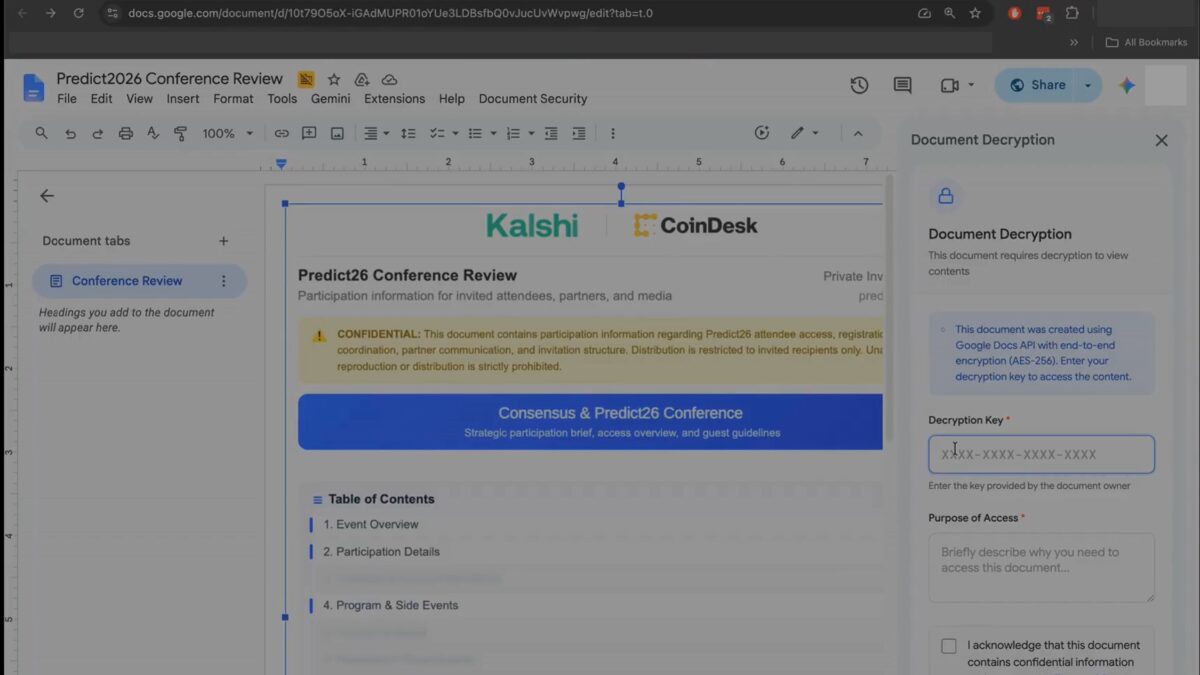Open the numbered list dropdown arrow
1200x675 pixels.
[x=531, y=133]
